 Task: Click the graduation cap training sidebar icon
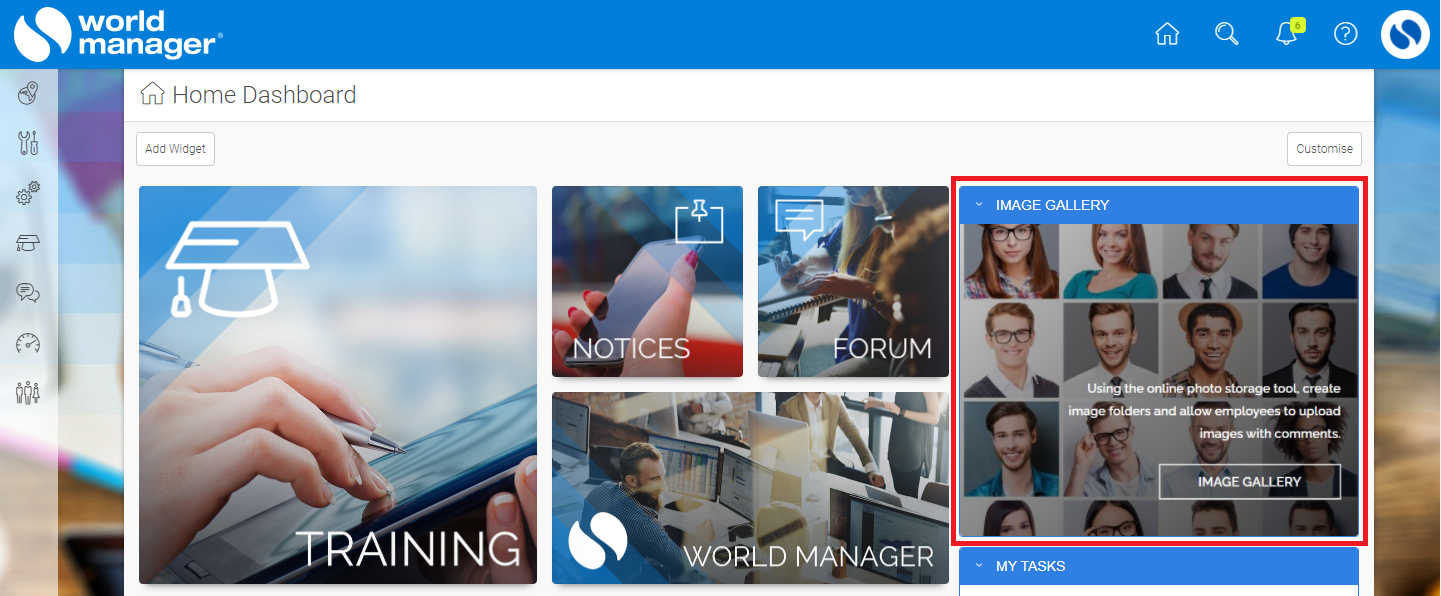(x=27, y=242)
